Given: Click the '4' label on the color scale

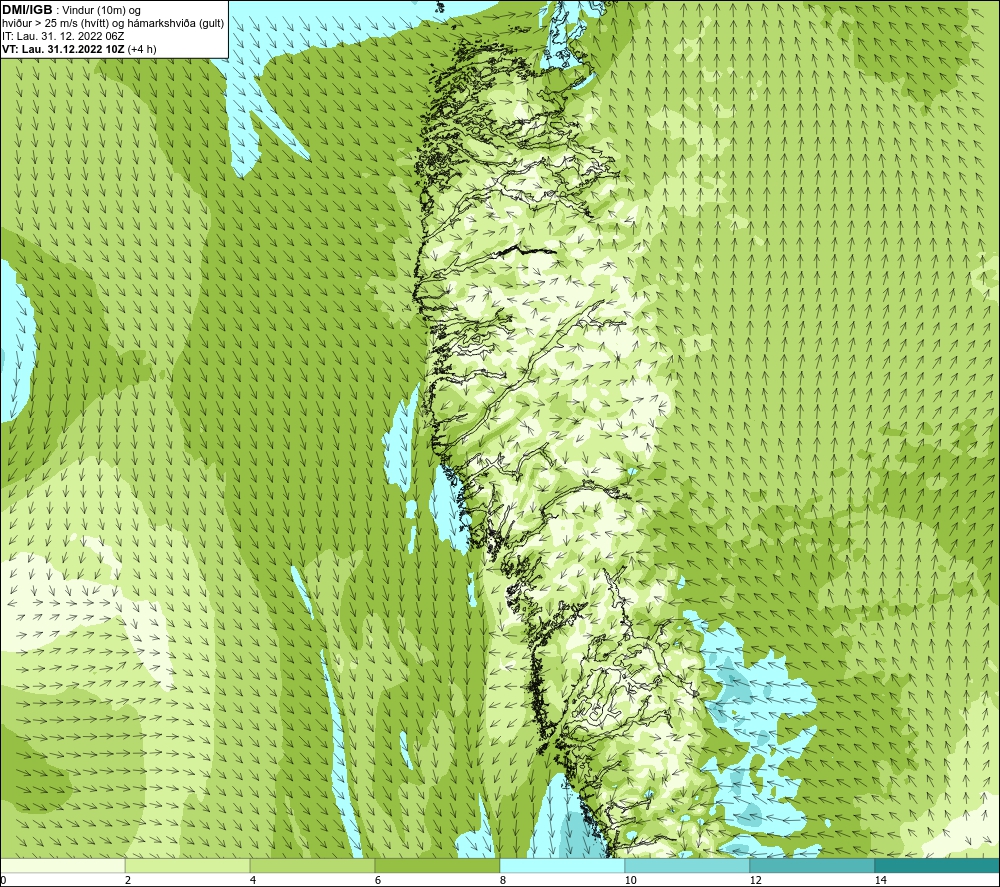Looking at the screenshot, I should click(253, 880).
